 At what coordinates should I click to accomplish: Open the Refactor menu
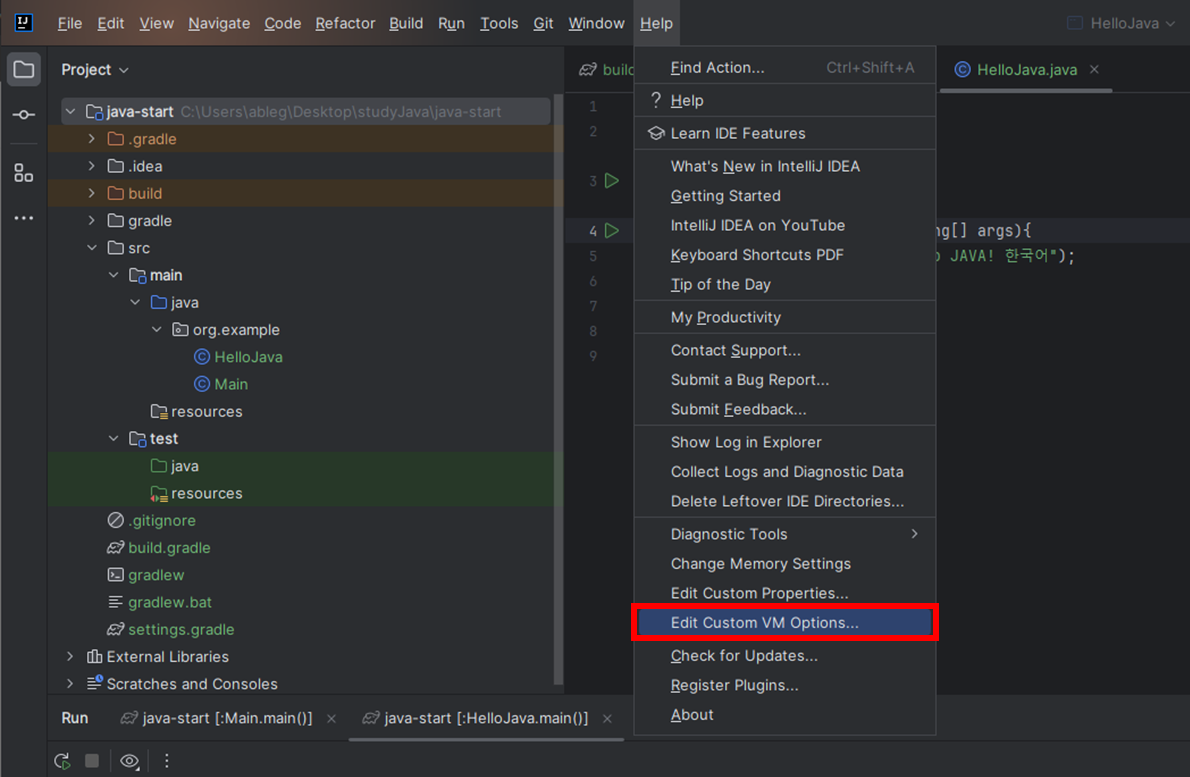pos(345,24)
